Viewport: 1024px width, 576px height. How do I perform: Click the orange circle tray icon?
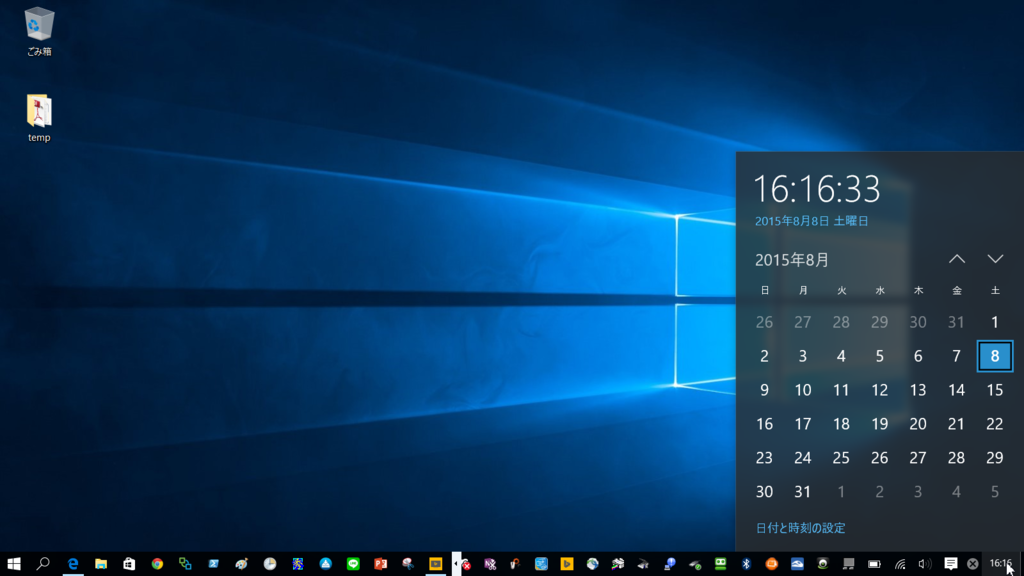coord(771,564)
